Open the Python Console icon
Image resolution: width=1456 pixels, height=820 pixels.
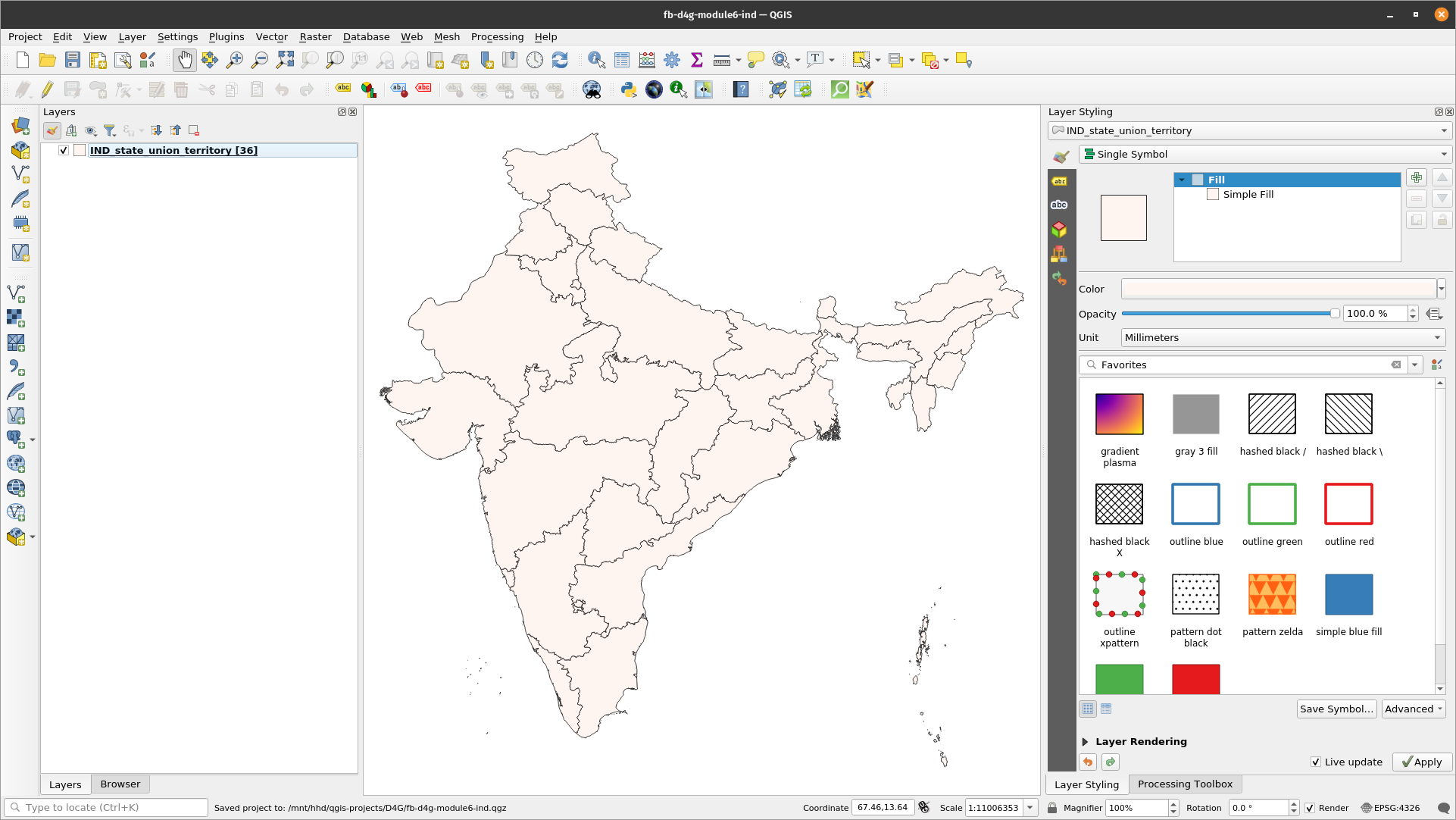click(x=629, y=89)
